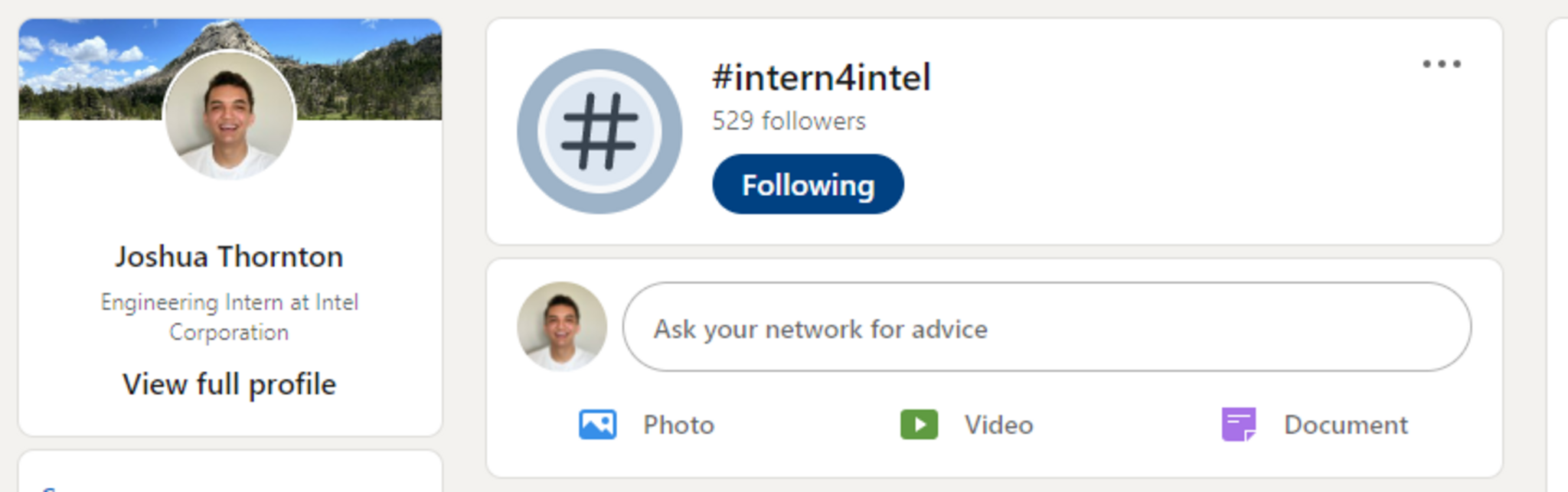Click the small avatar beside the post box
The height and width of the screenshot is (492, 1568).
(x=562, y=327)
